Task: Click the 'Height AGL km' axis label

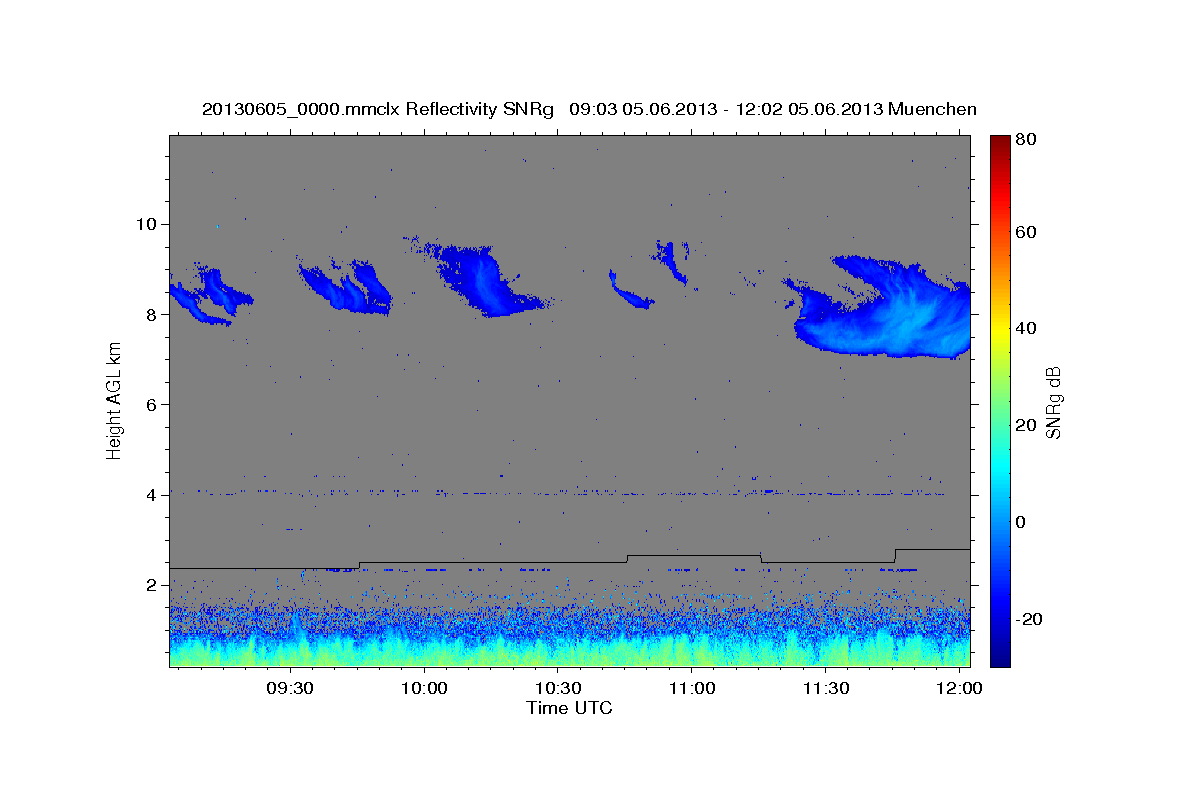Action: (x=114, y=401)
